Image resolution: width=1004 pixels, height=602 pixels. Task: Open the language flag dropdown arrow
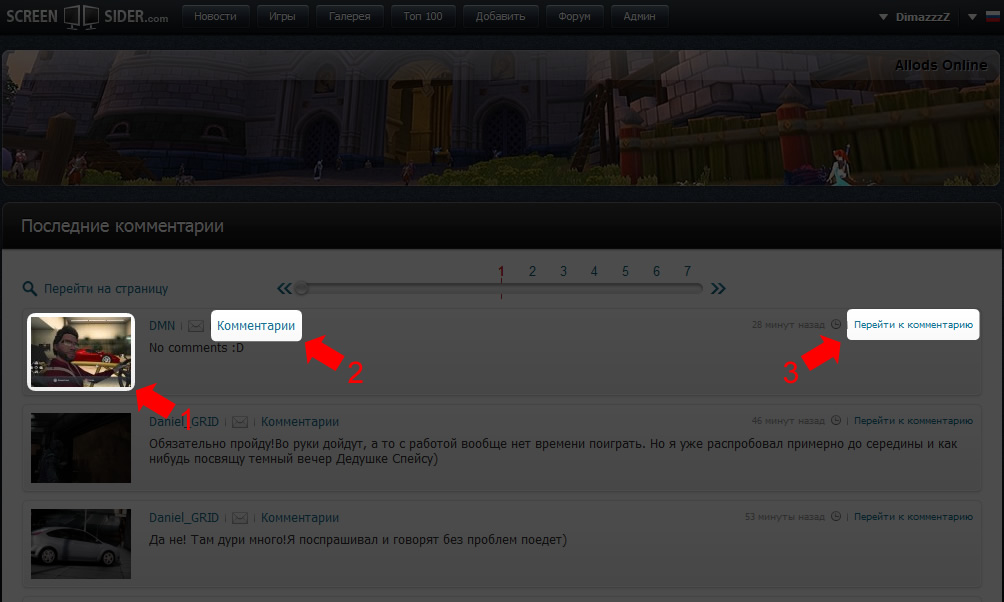(x=972, y=17)
